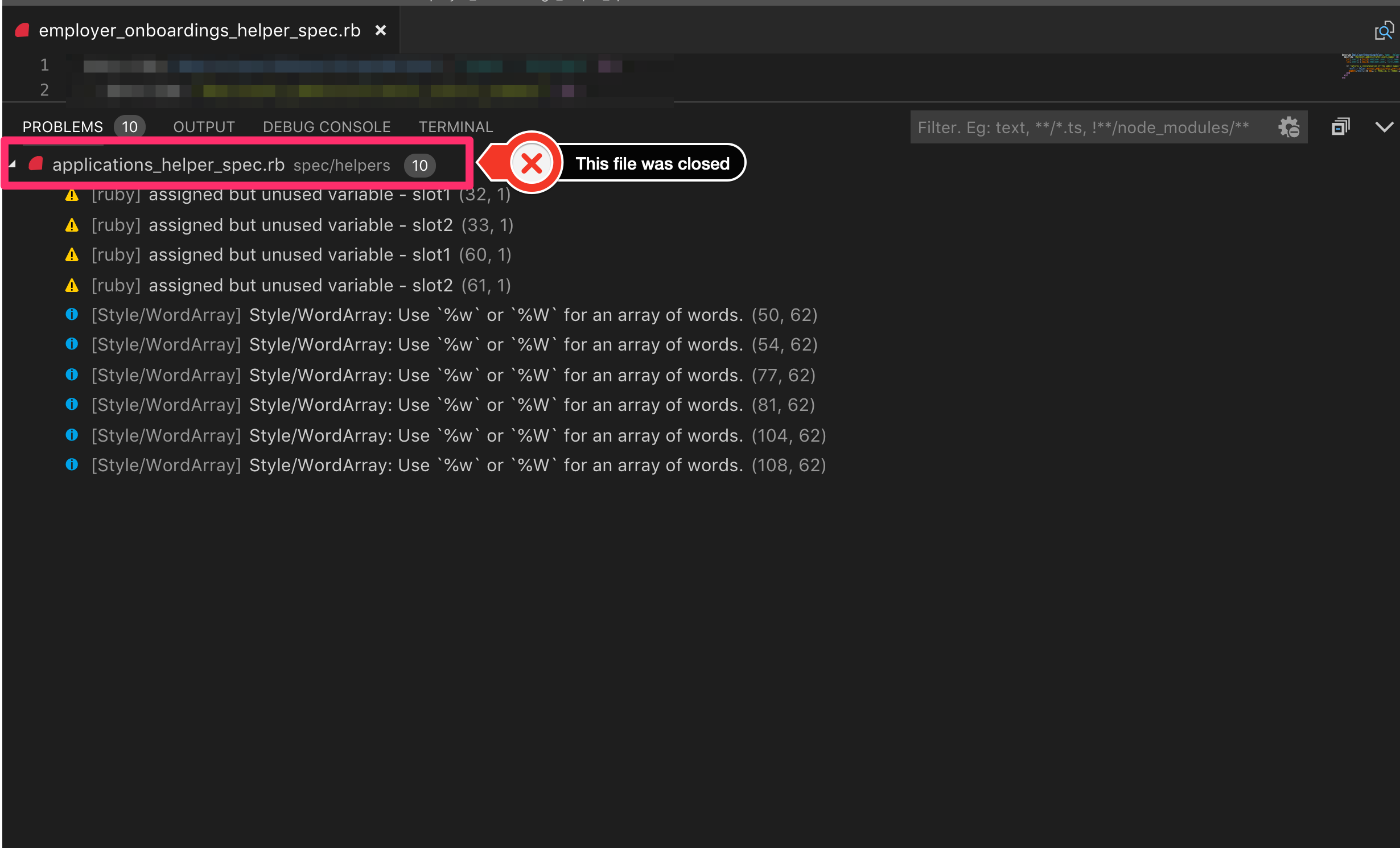Screen dimensions: 1400x848
Task: Open the DEBUG CONSOLE tab
Action: pos(327,126)
